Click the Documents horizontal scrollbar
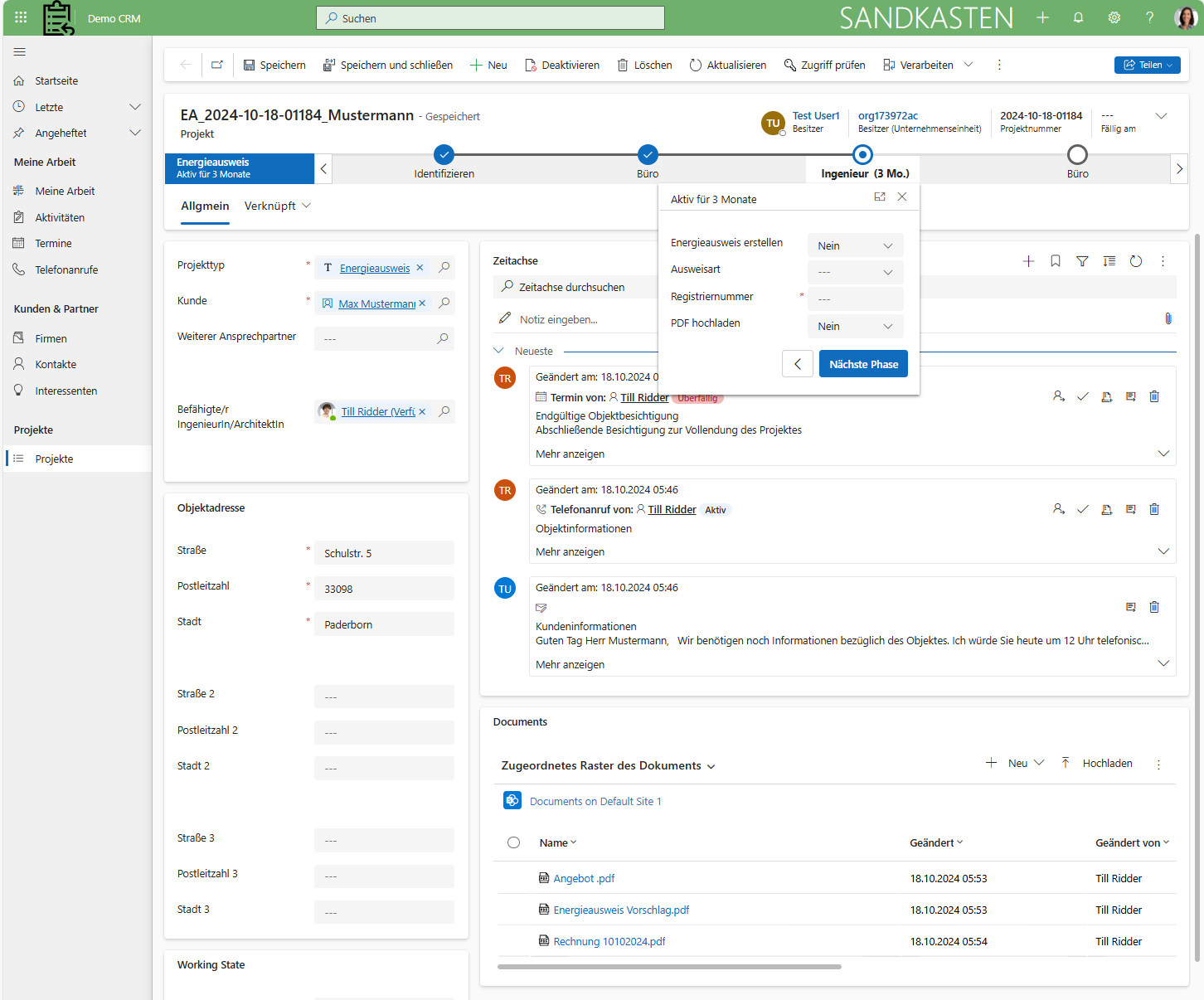This screenshot has height=1000, width=1204. tap(669, 967)
